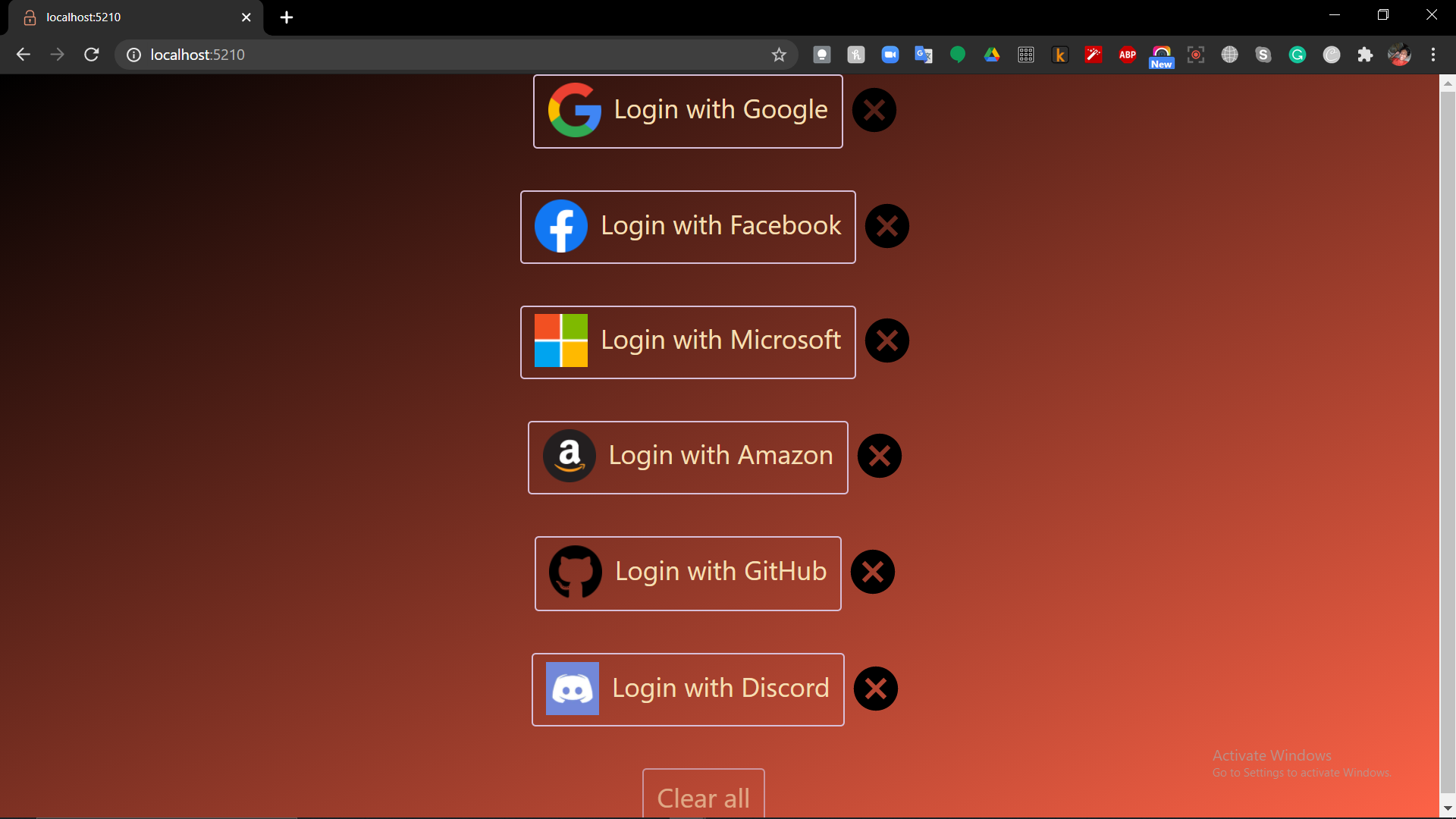The image size is (1456, 819).
Task: Click the Login with Google button
Action: [688, 111]
